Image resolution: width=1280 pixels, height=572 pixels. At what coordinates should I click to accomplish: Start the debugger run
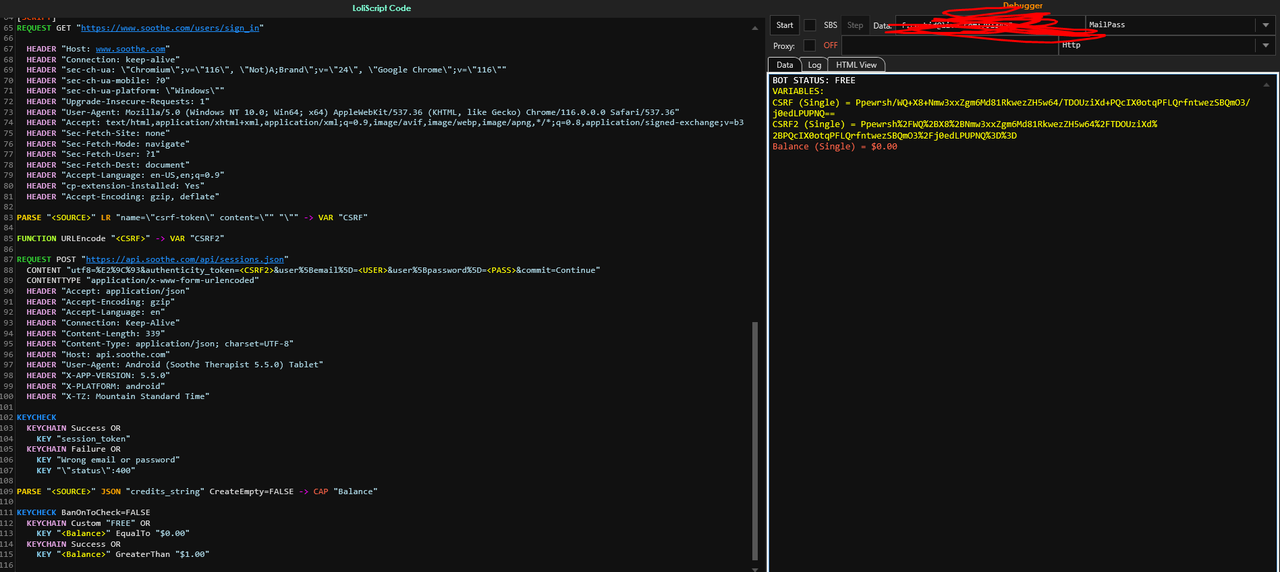pyautogui.click(x=784, y=25)
